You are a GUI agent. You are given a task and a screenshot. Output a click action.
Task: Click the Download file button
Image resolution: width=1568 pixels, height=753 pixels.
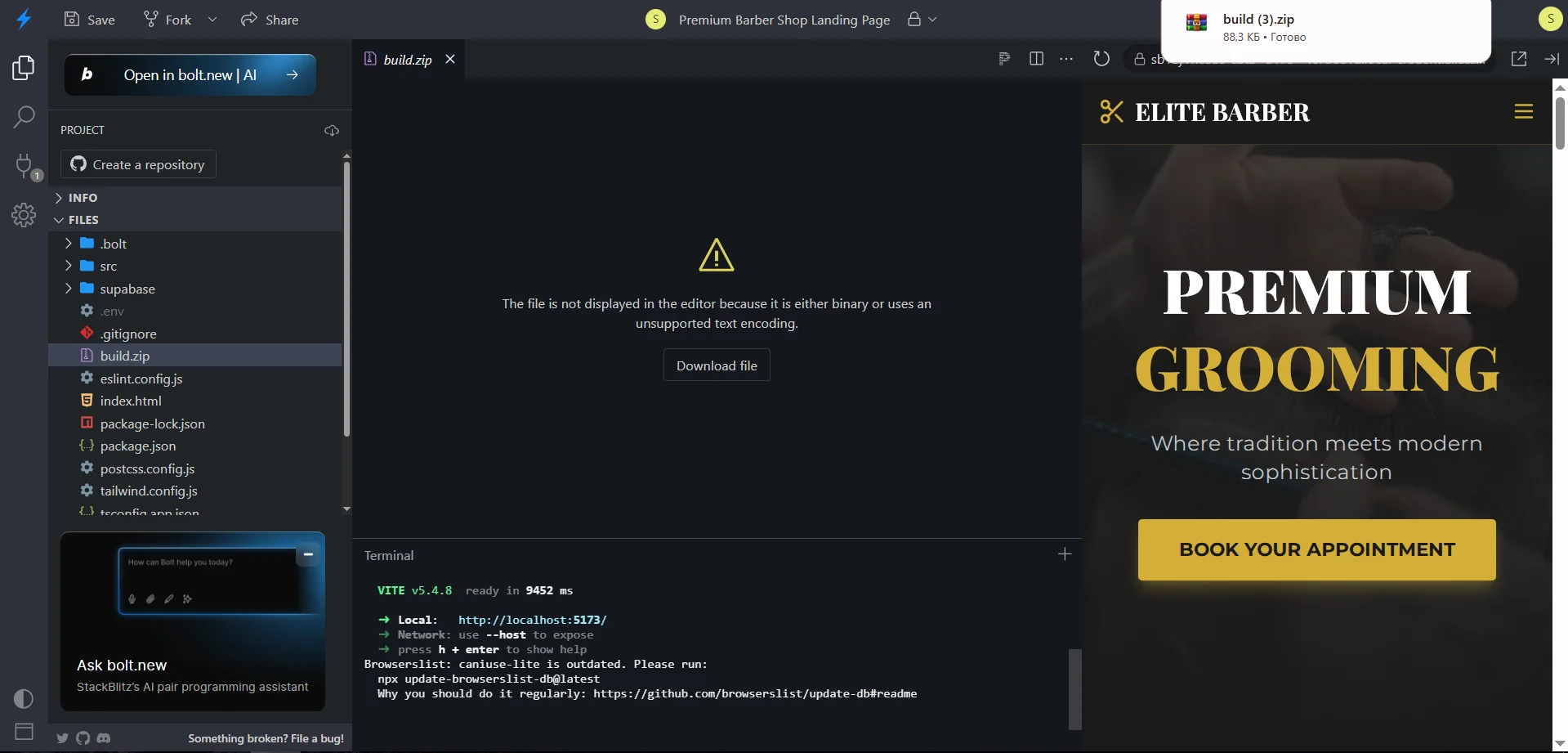(716, 365)
